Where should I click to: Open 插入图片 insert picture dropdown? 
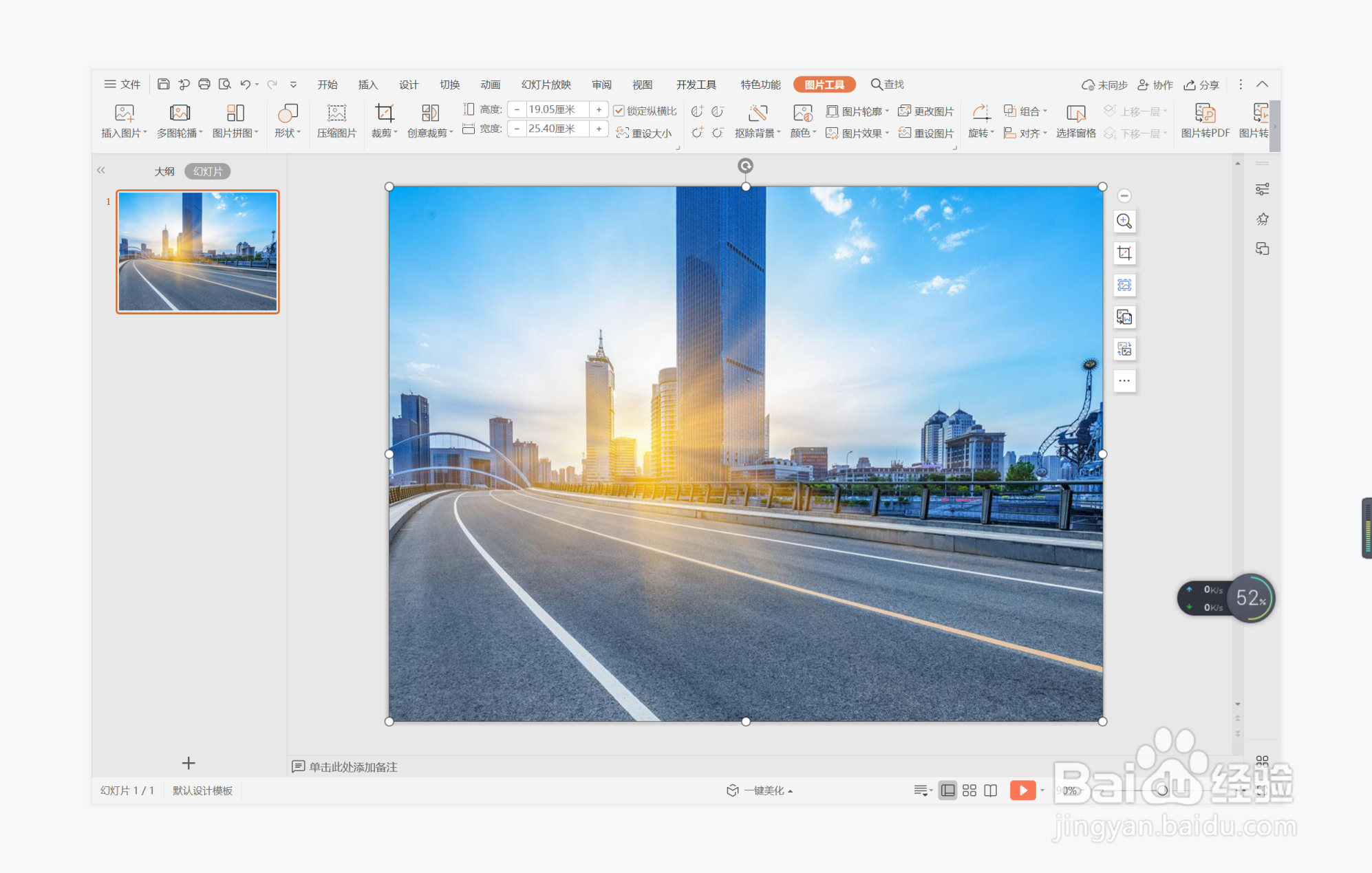tap(124, 121)
